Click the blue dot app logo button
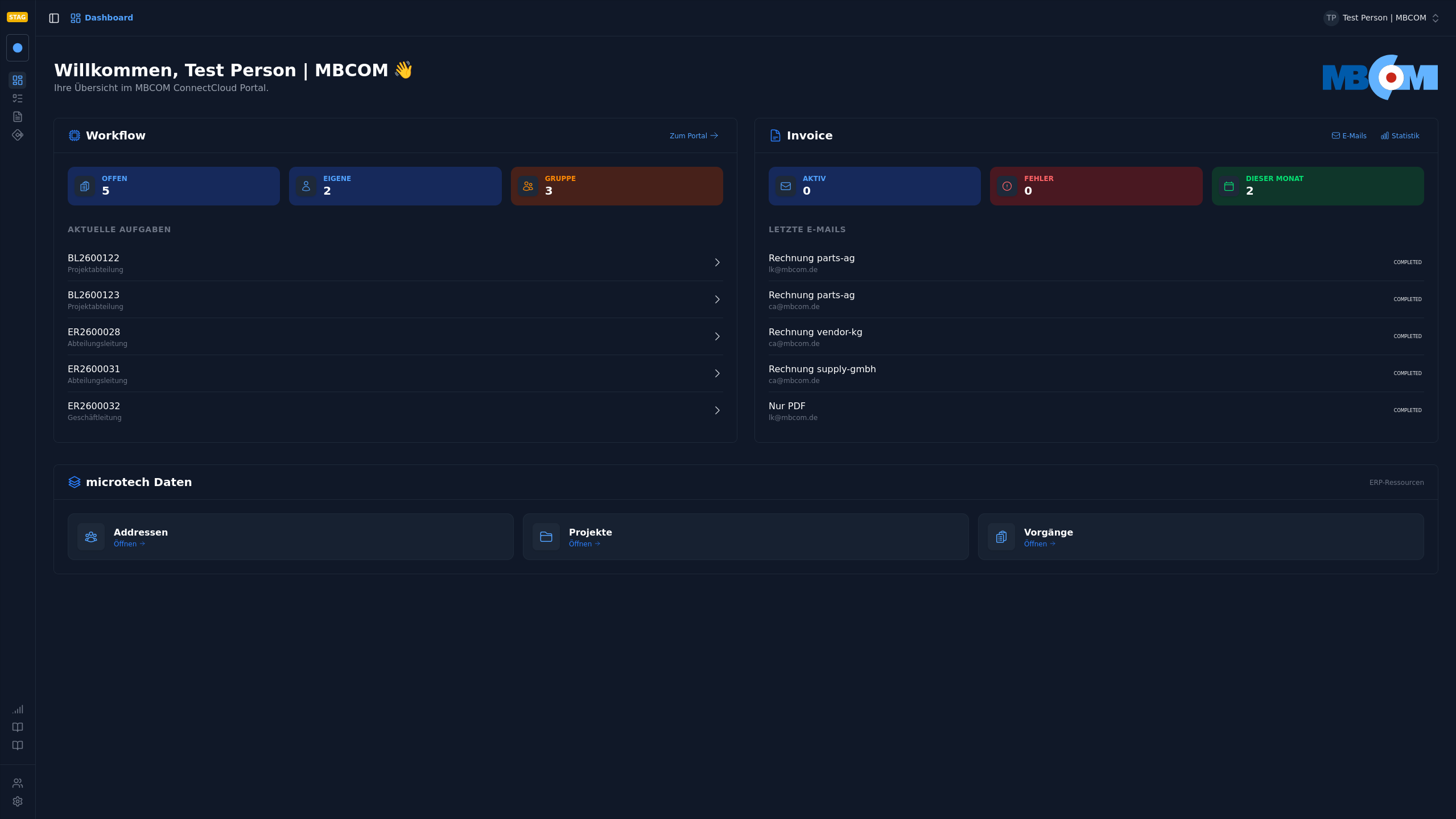The width and height of the screenshot is (1456, 819). click(x=18, y=48)
